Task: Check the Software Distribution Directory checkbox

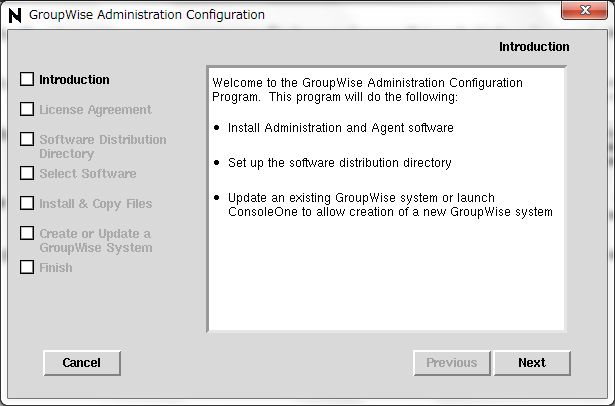Action: (27, 139)
